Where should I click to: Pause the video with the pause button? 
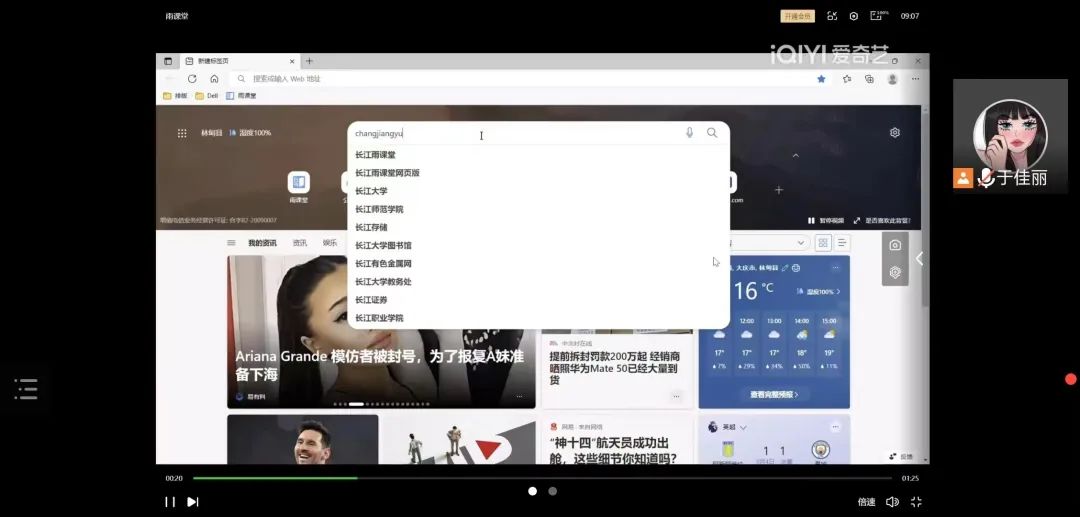(170, 502)
